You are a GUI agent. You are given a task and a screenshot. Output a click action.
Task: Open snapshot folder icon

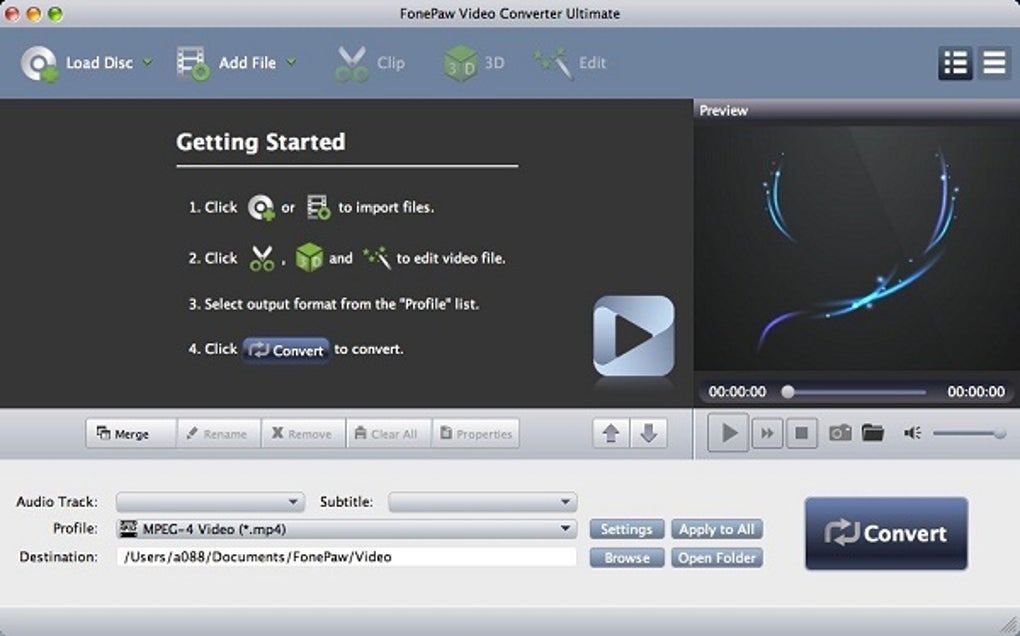(873, 432)
